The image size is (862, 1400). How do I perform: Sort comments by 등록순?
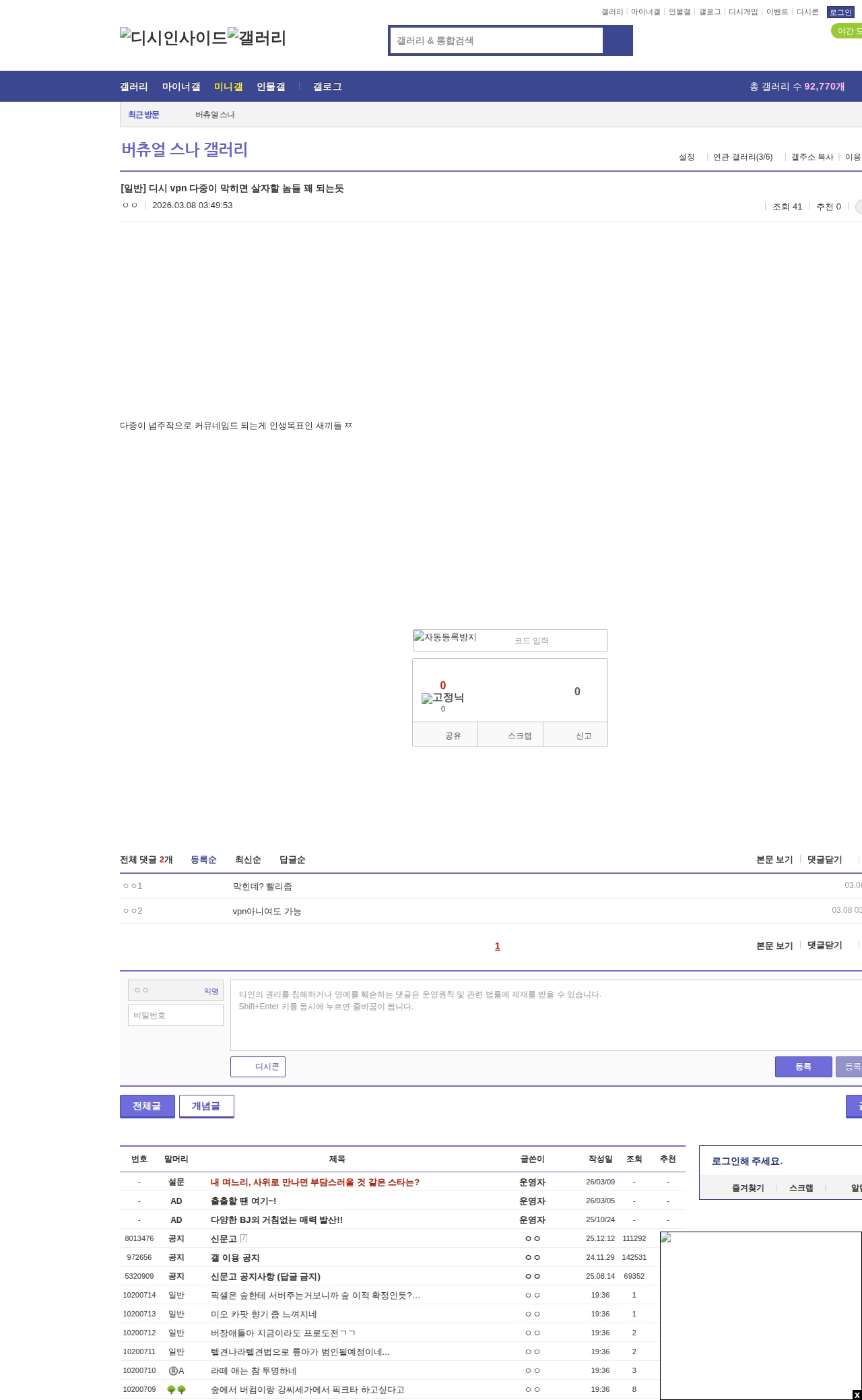point(203,860)
